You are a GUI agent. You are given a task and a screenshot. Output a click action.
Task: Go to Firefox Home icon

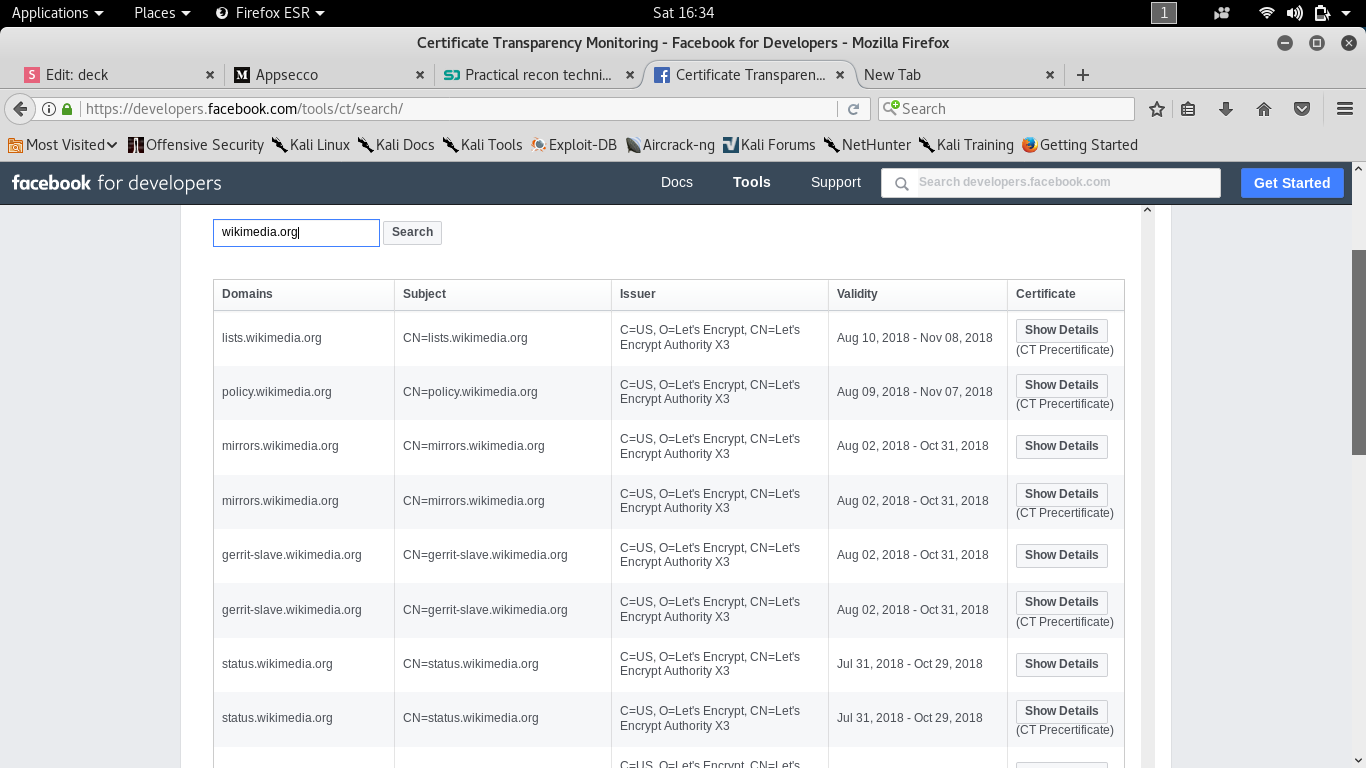tap(1264, 109)
